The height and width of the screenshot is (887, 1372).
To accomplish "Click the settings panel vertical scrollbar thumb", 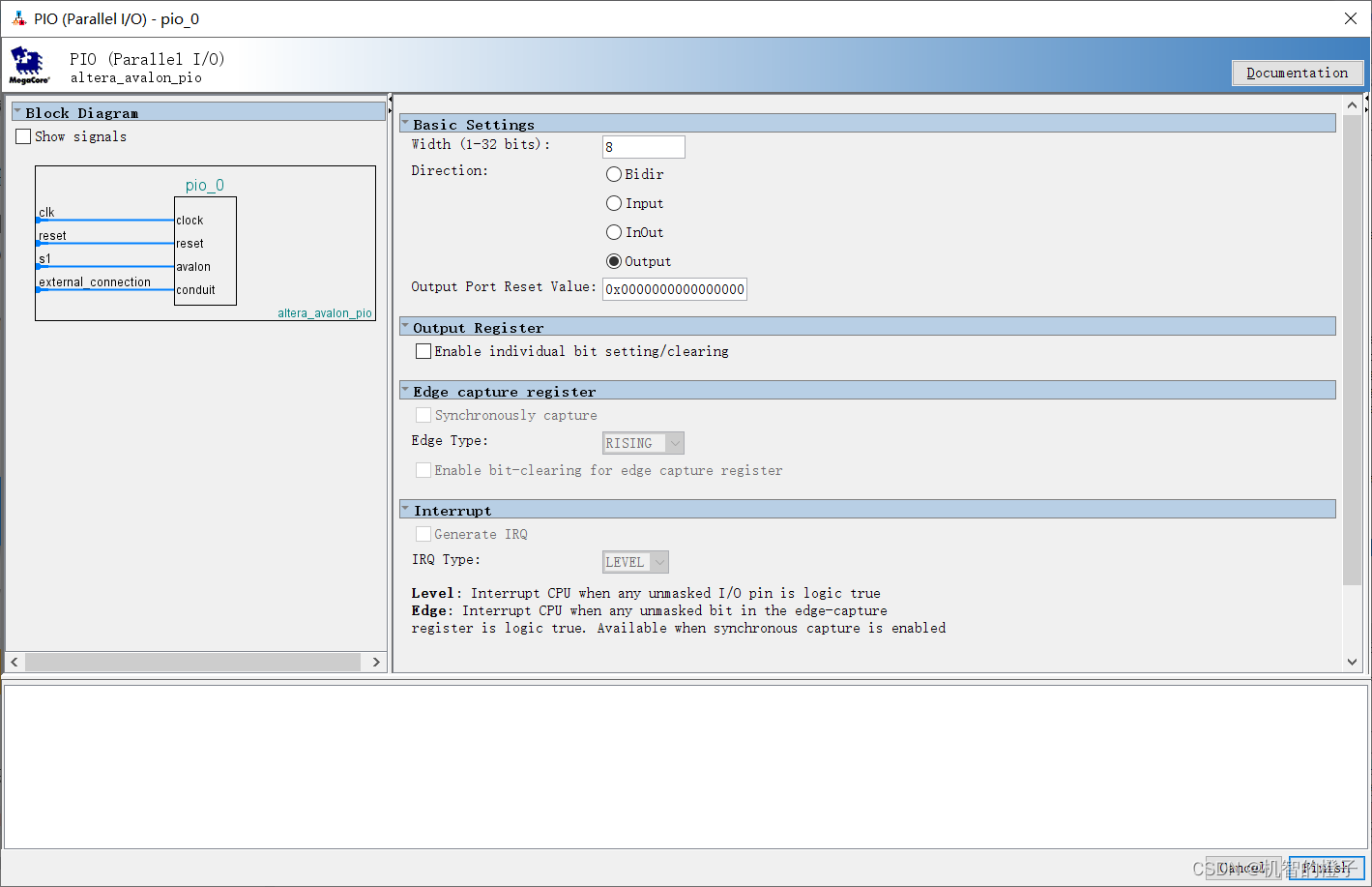I will coord(1352,349).
